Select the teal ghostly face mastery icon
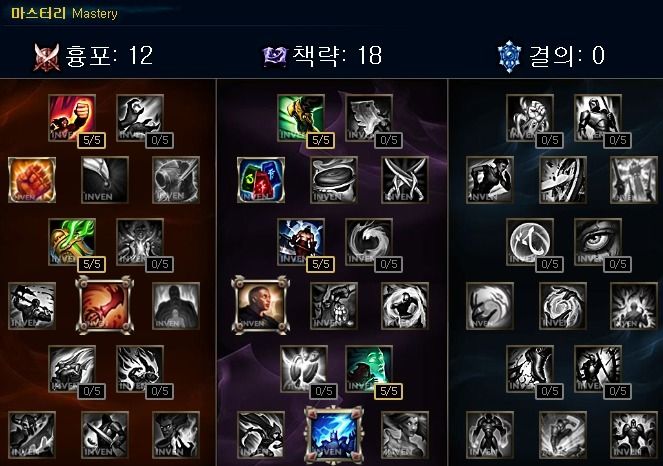This screenshot has width=663, height=466. click(369, 369)
